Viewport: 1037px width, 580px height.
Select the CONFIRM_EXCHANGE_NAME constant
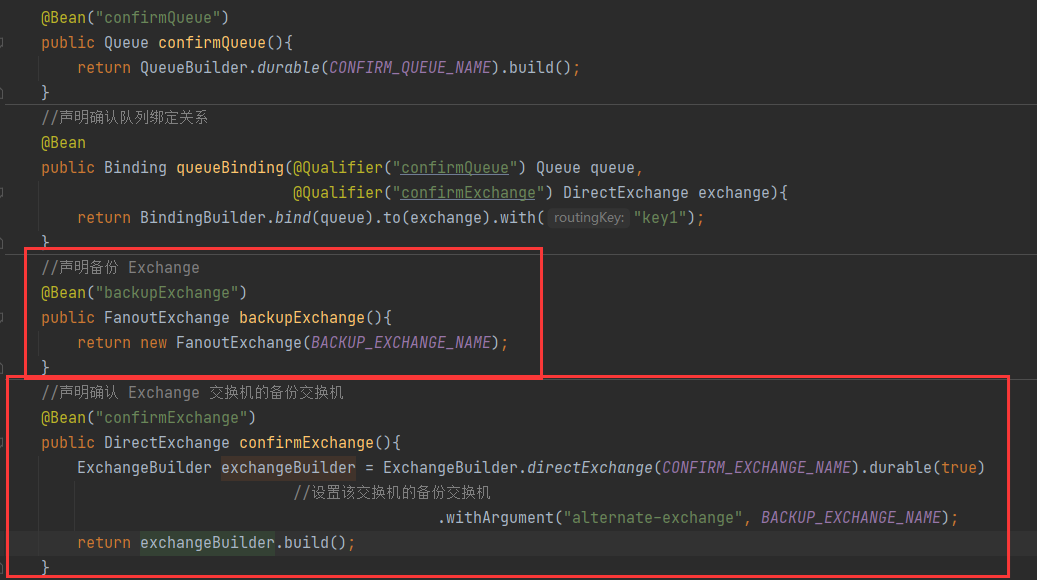click(x=757, y=468)
